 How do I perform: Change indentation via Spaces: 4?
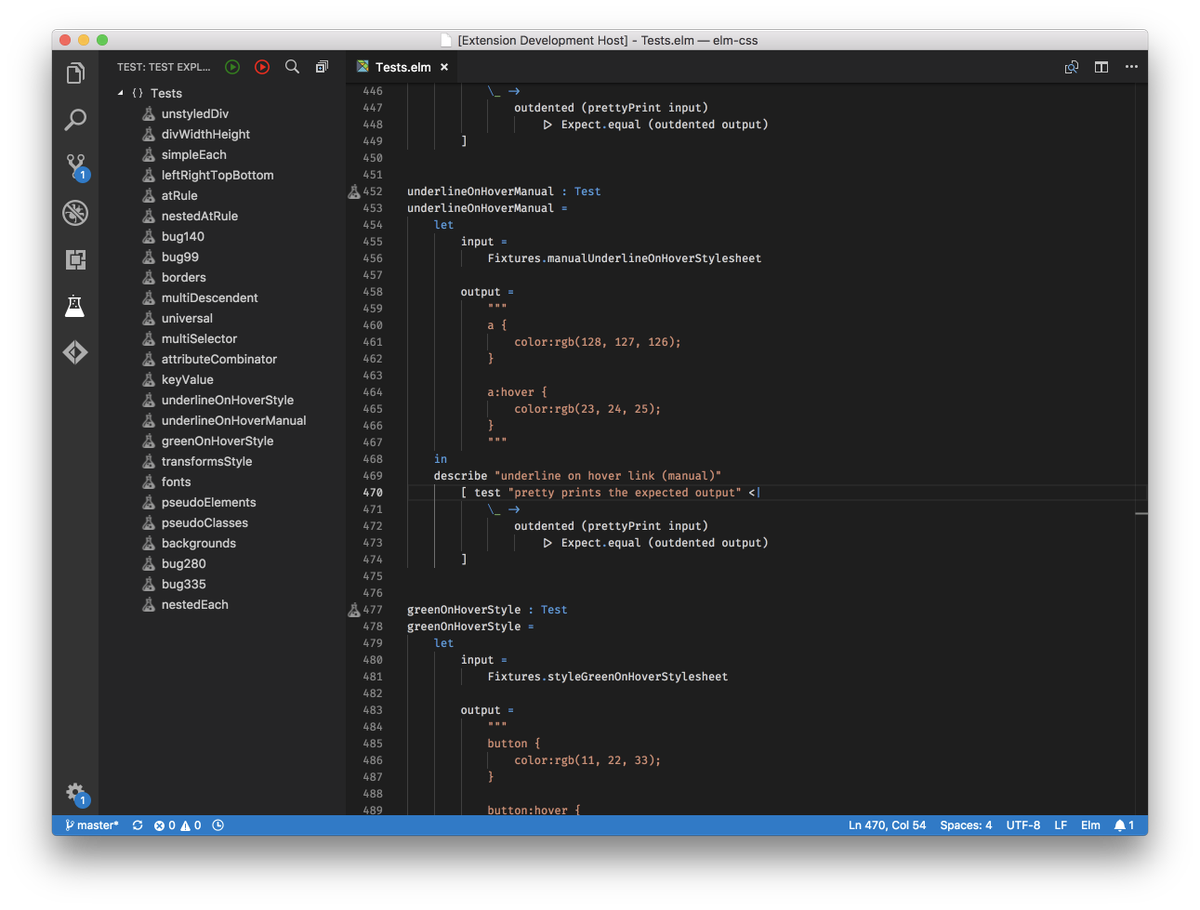click(966, 825)
